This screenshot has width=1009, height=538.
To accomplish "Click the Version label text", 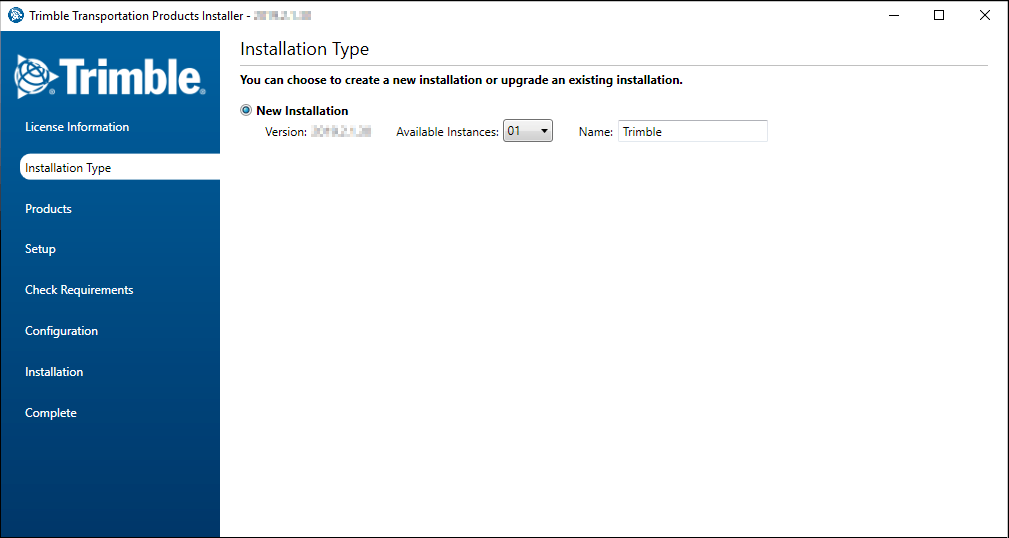I will coord(286,132).
